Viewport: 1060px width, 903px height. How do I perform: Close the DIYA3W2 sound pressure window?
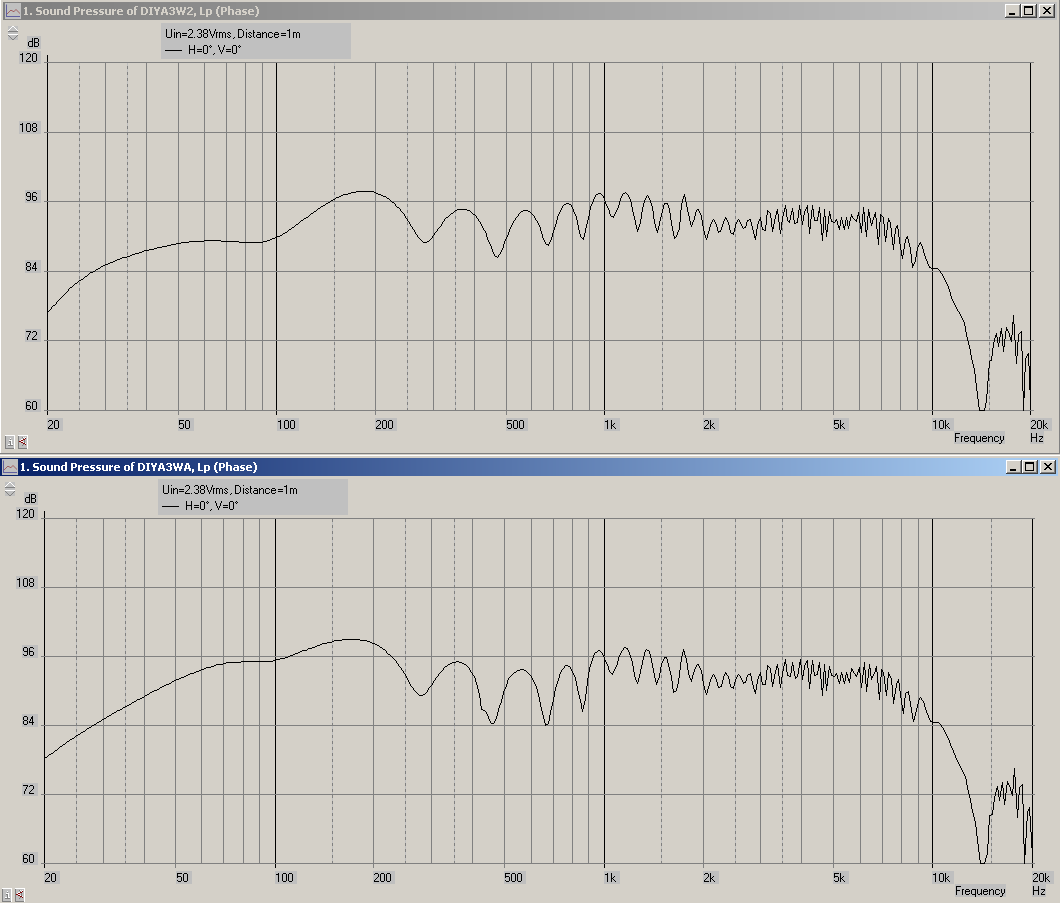point(1046,11)
